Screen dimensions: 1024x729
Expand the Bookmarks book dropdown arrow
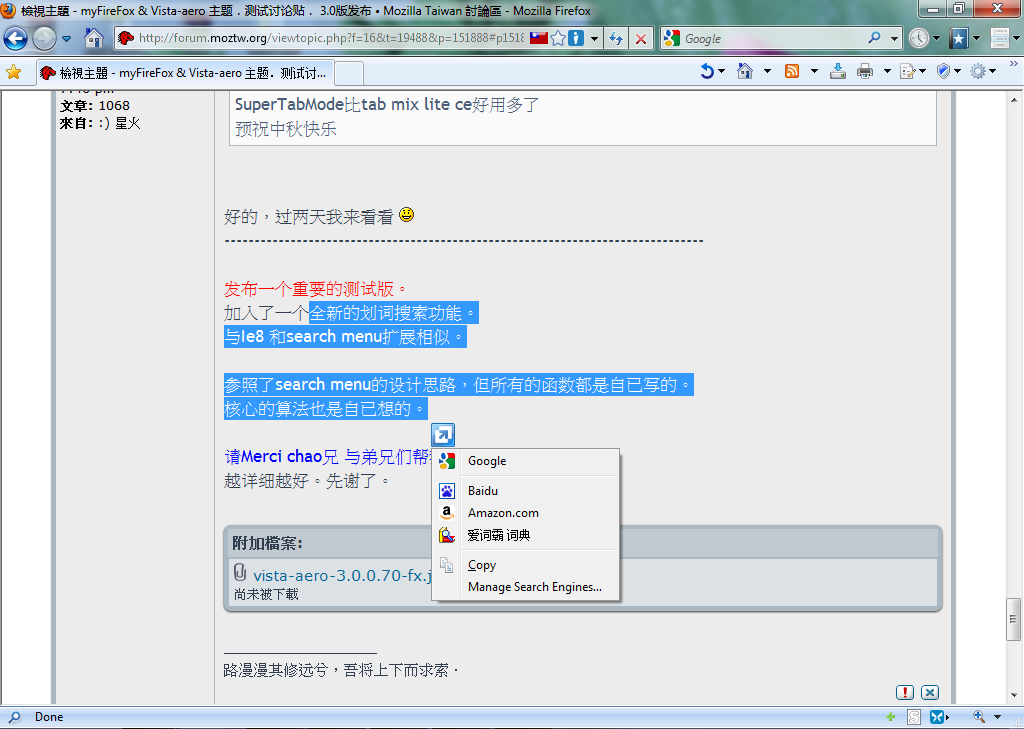pyautogui.click(x=976, y=39)
